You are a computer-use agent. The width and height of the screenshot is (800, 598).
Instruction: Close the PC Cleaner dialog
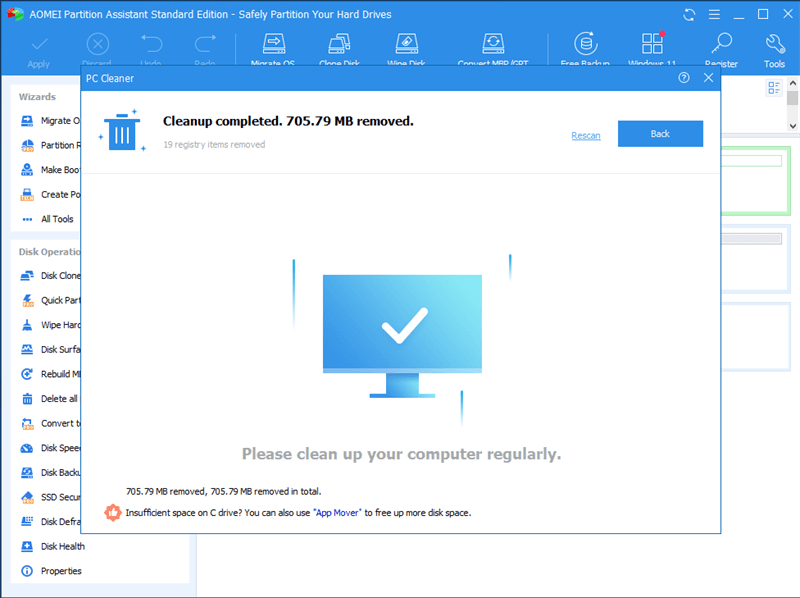pyautogui.click(x=708, y=78)
